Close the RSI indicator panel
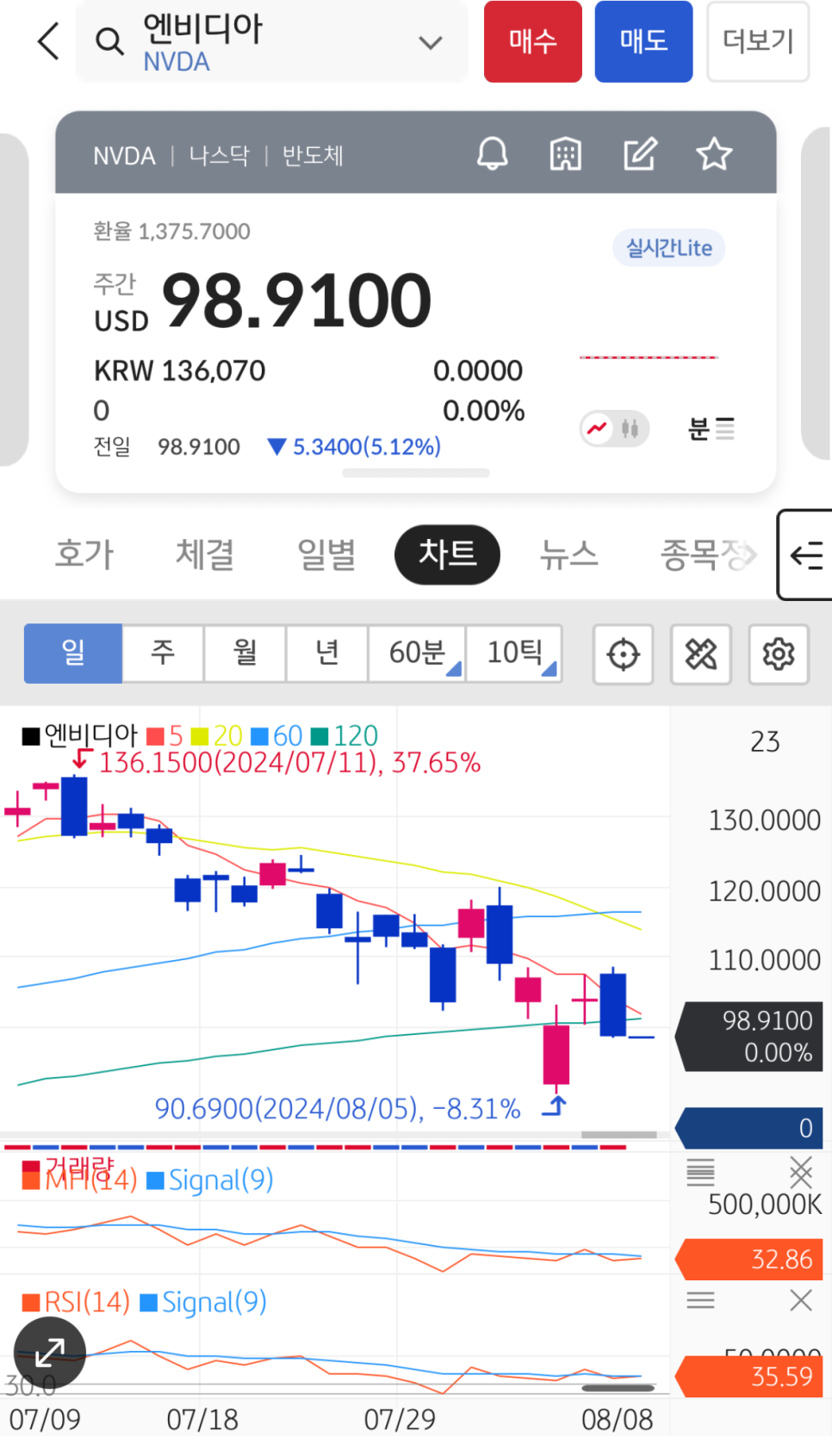 click(x=801, y=1300)
